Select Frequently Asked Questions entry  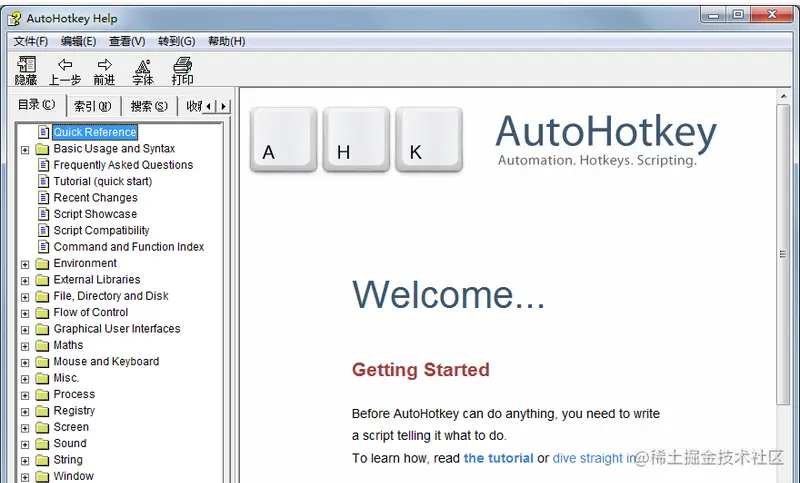123,165
